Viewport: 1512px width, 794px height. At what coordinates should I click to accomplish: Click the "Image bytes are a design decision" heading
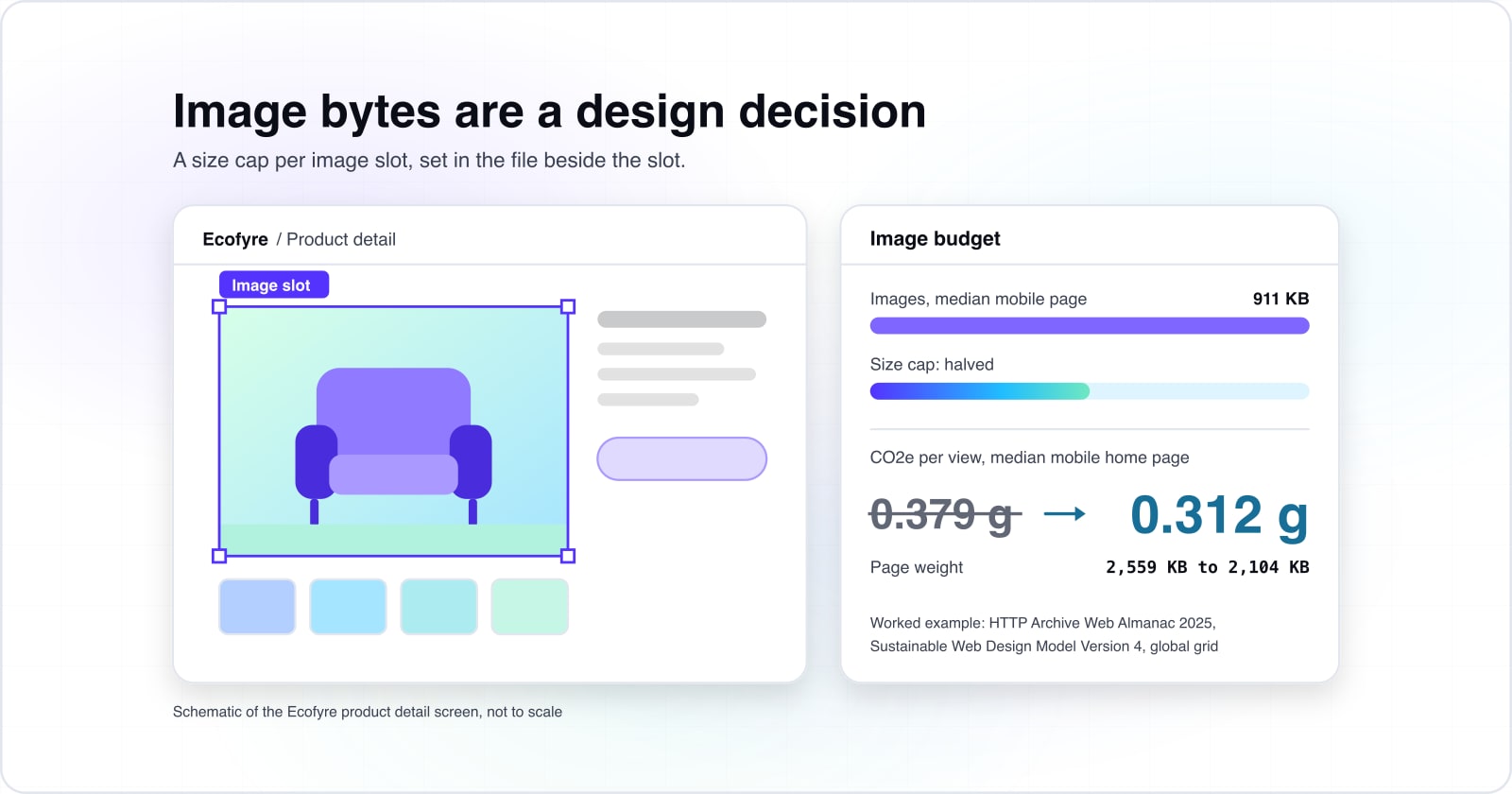coord(549,112)
